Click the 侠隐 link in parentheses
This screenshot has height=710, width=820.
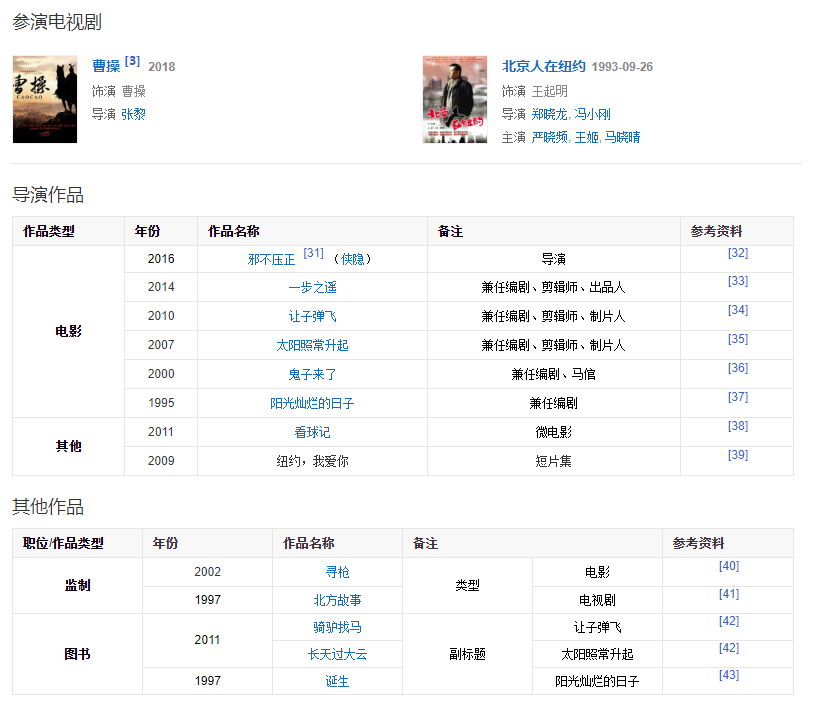[x=353, y=259]
